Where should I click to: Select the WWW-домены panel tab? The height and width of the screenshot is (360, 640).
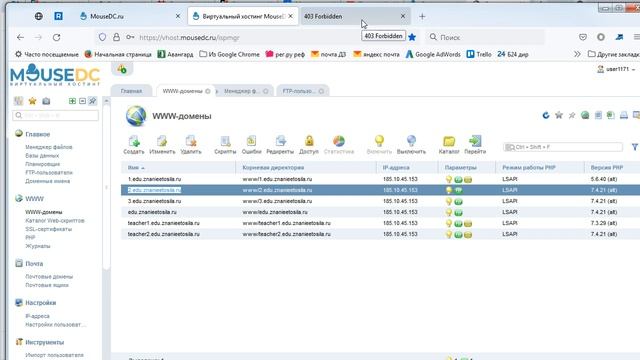pos(182,91)
